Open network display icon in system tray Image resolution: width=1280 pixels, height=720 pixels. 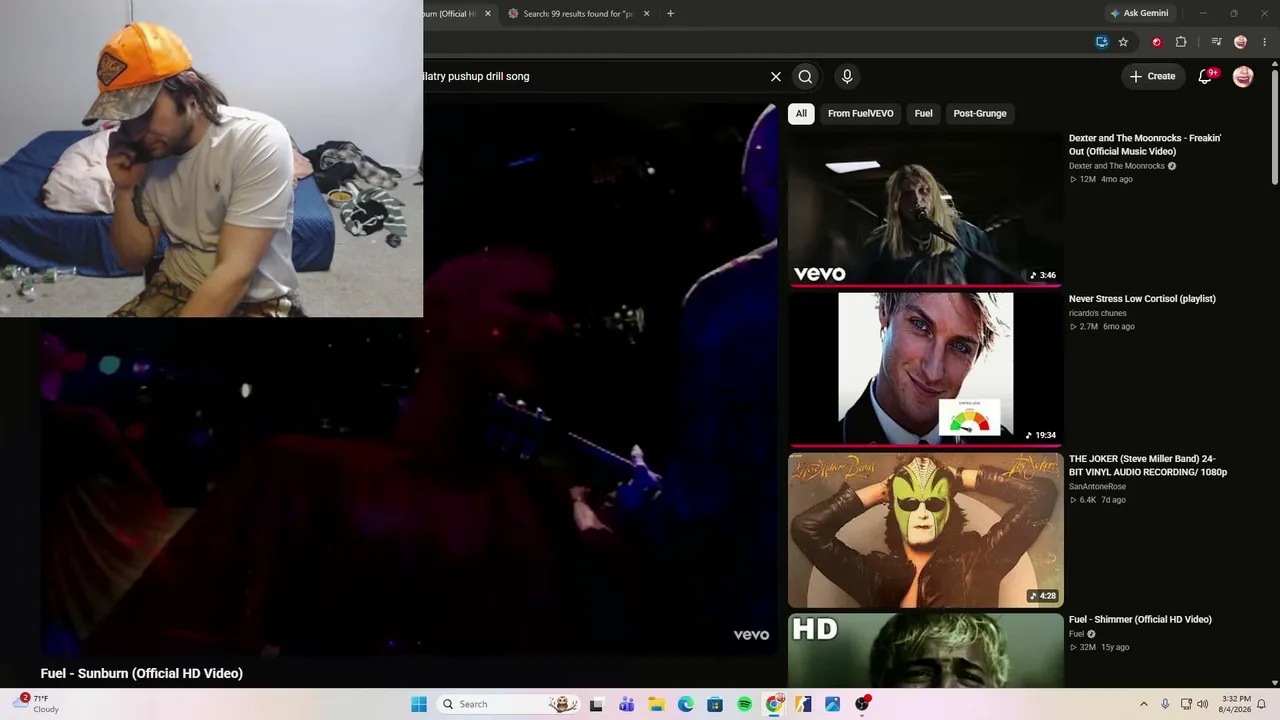pos(1186,704)
